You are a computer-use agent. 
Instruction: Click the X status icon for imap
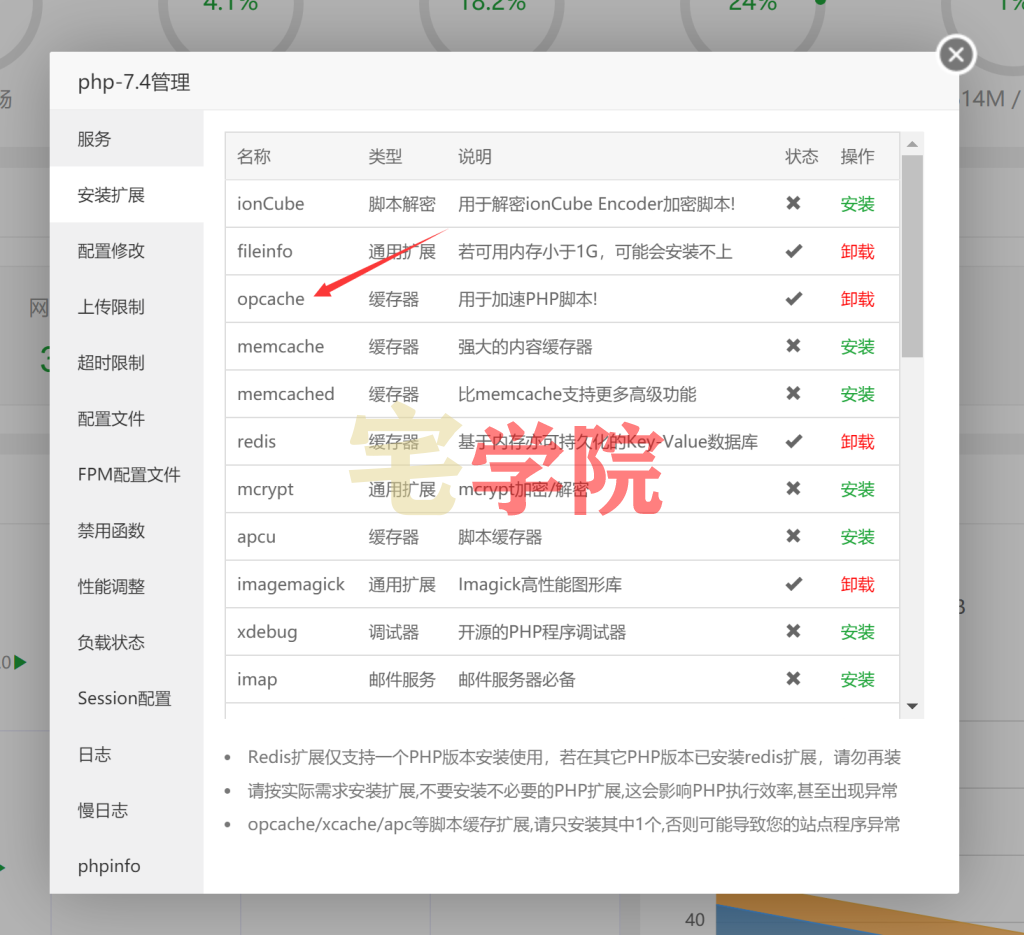793,678
